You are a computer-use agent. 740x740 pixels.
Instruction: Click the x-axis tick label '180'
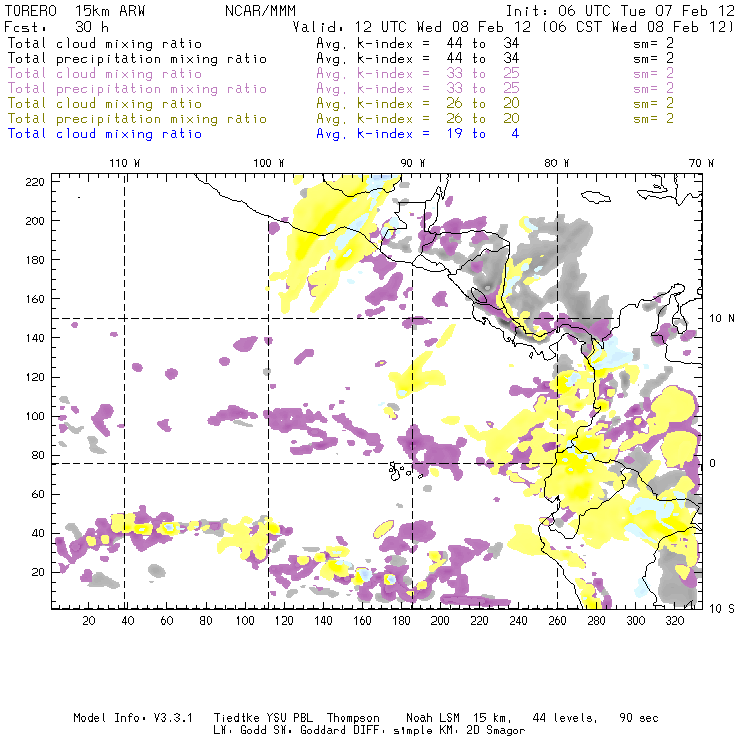[401, 621]
